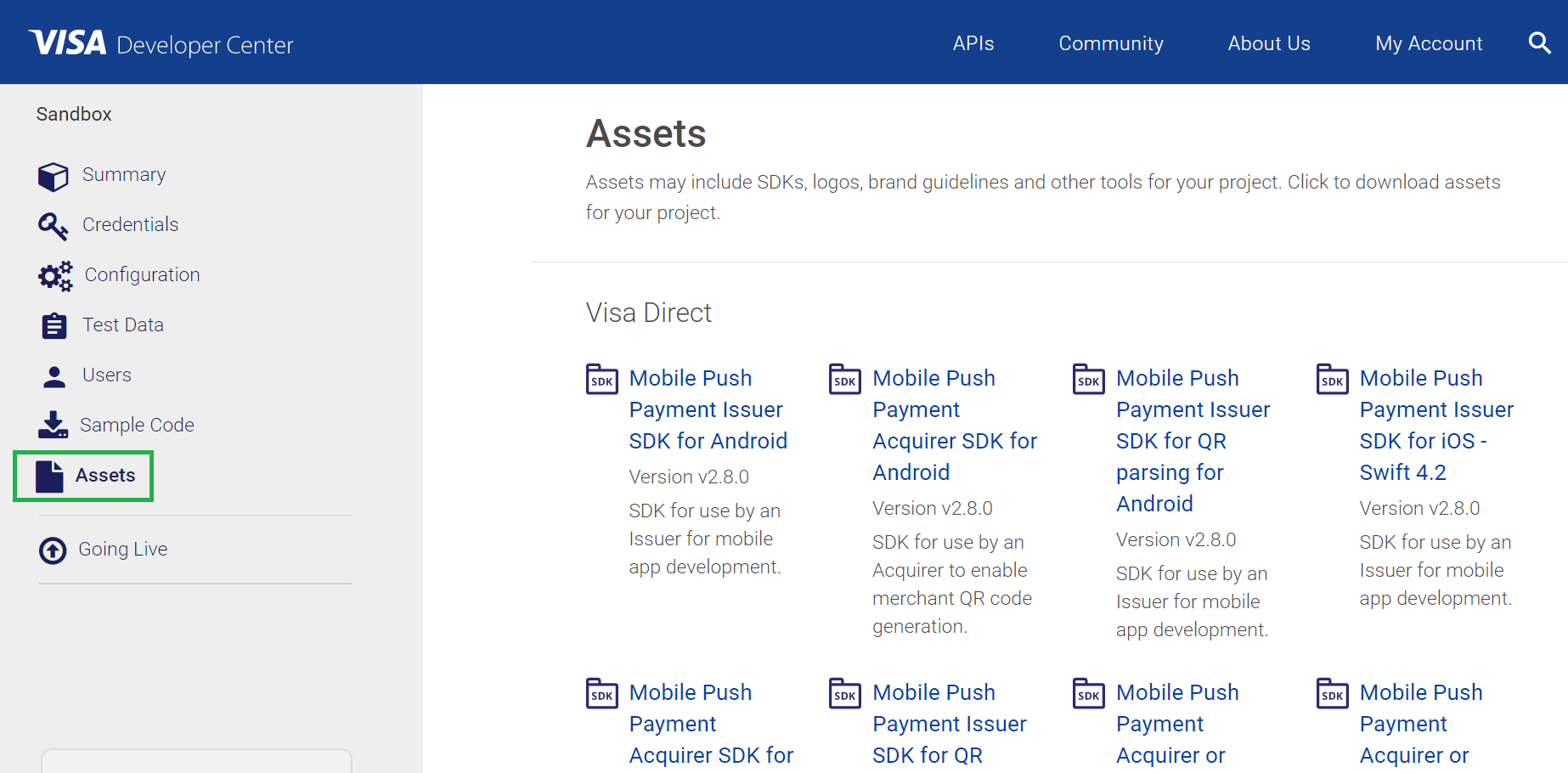Open the Community menu
The image size is (1568, 773).
[x=1111, y=43]
